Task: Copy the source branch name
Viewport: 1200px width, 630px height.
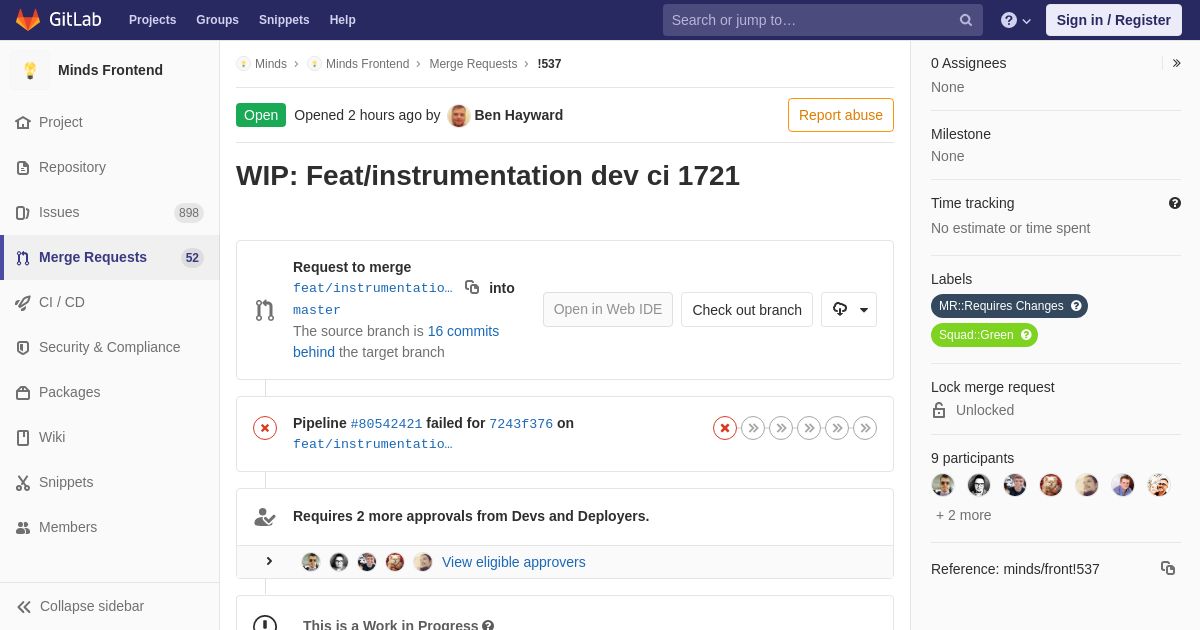Action: click(x=472, y=287)
